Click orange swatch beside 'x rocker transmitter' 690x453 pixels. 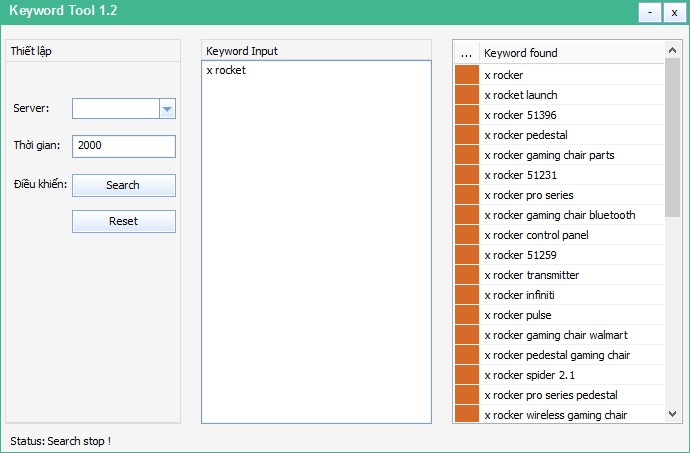tap(467, 275)
